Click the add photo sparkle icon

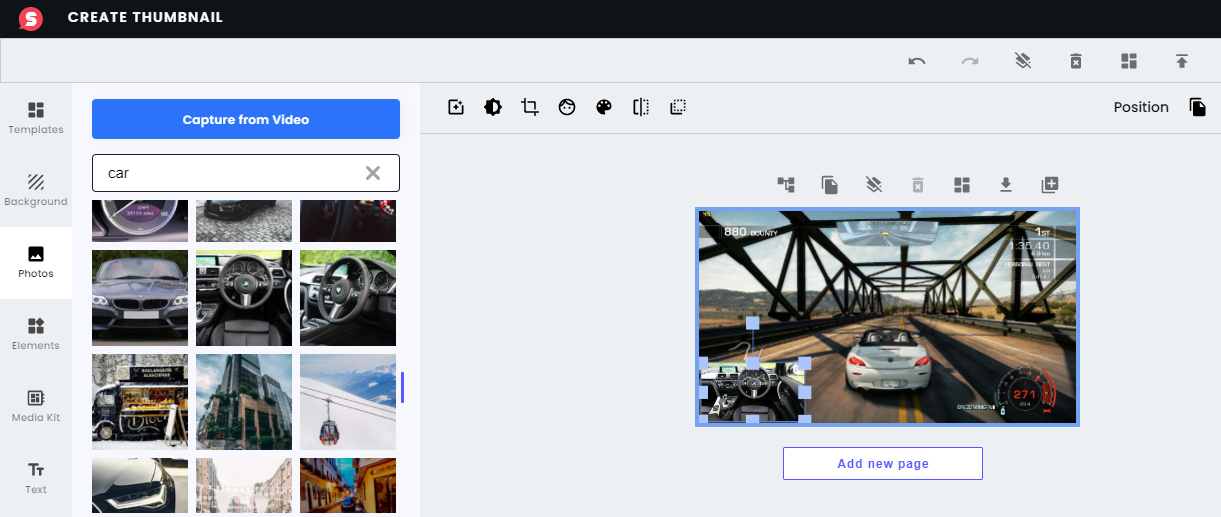[456, 107]
